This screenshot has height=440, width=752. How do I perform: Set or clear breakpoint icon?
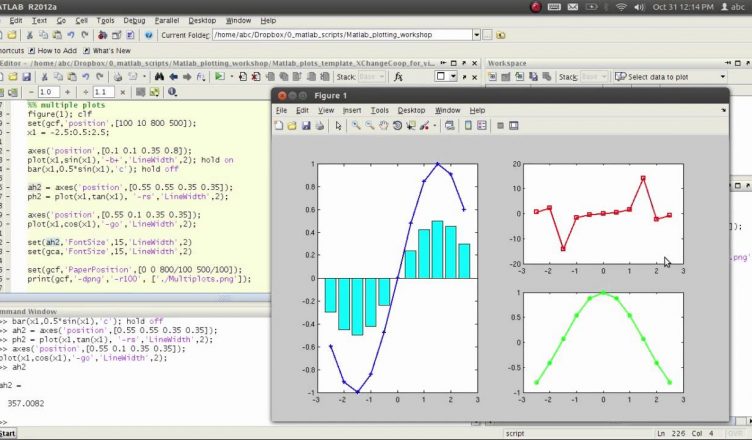[243, 77]
